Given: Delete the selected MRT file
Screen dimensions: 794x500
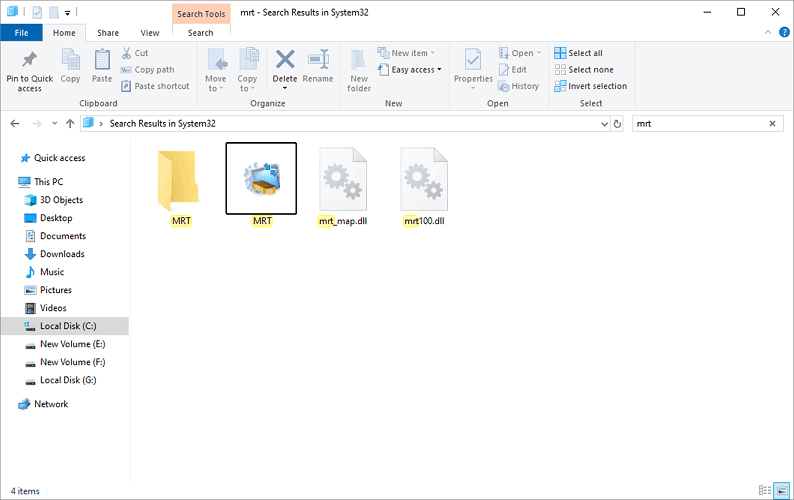Looking at the screenshot, I should point(285,65).
